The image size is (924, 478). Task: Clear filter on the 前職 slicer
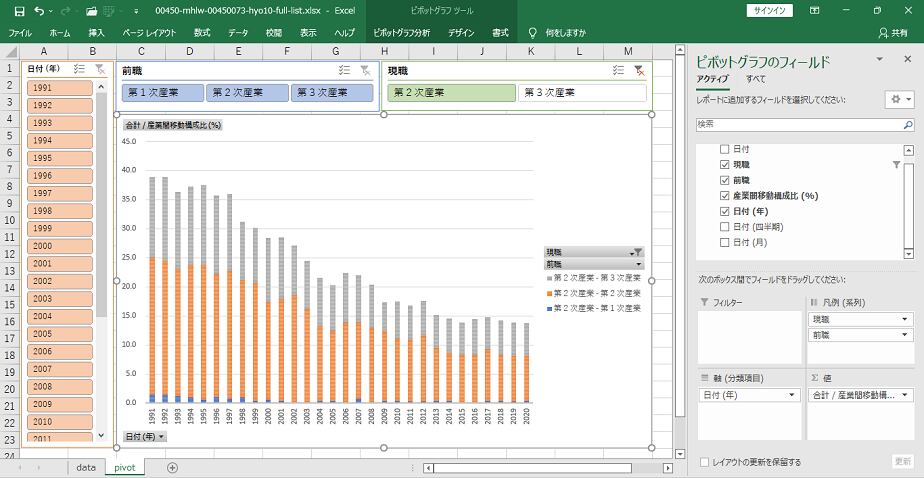pos(365,70)
